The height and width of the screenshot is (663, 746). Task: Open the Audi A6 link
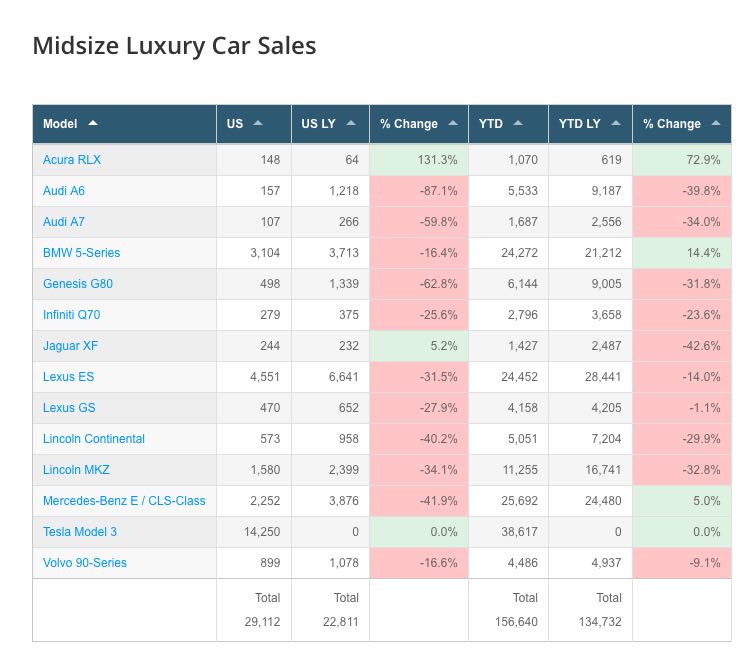64,191
